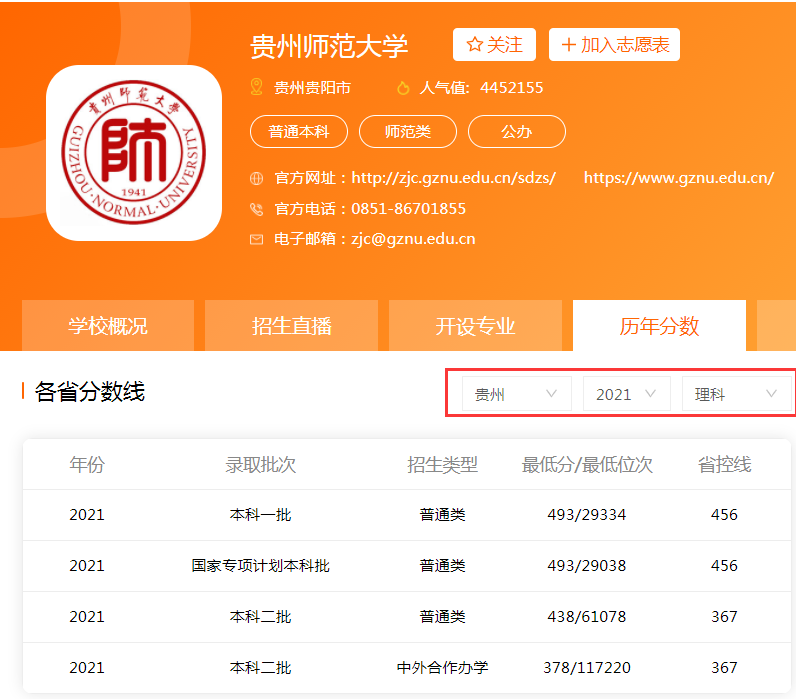Click the globe icon beside 官方网址
The height and width of the screenshot is (699, 796).
pos(256,178)
